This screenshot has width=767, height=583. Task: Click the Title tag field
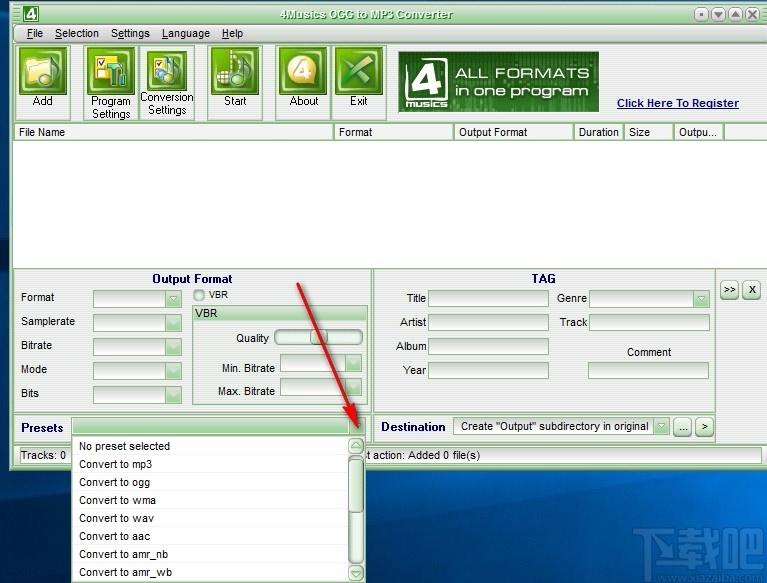[488, 298]
